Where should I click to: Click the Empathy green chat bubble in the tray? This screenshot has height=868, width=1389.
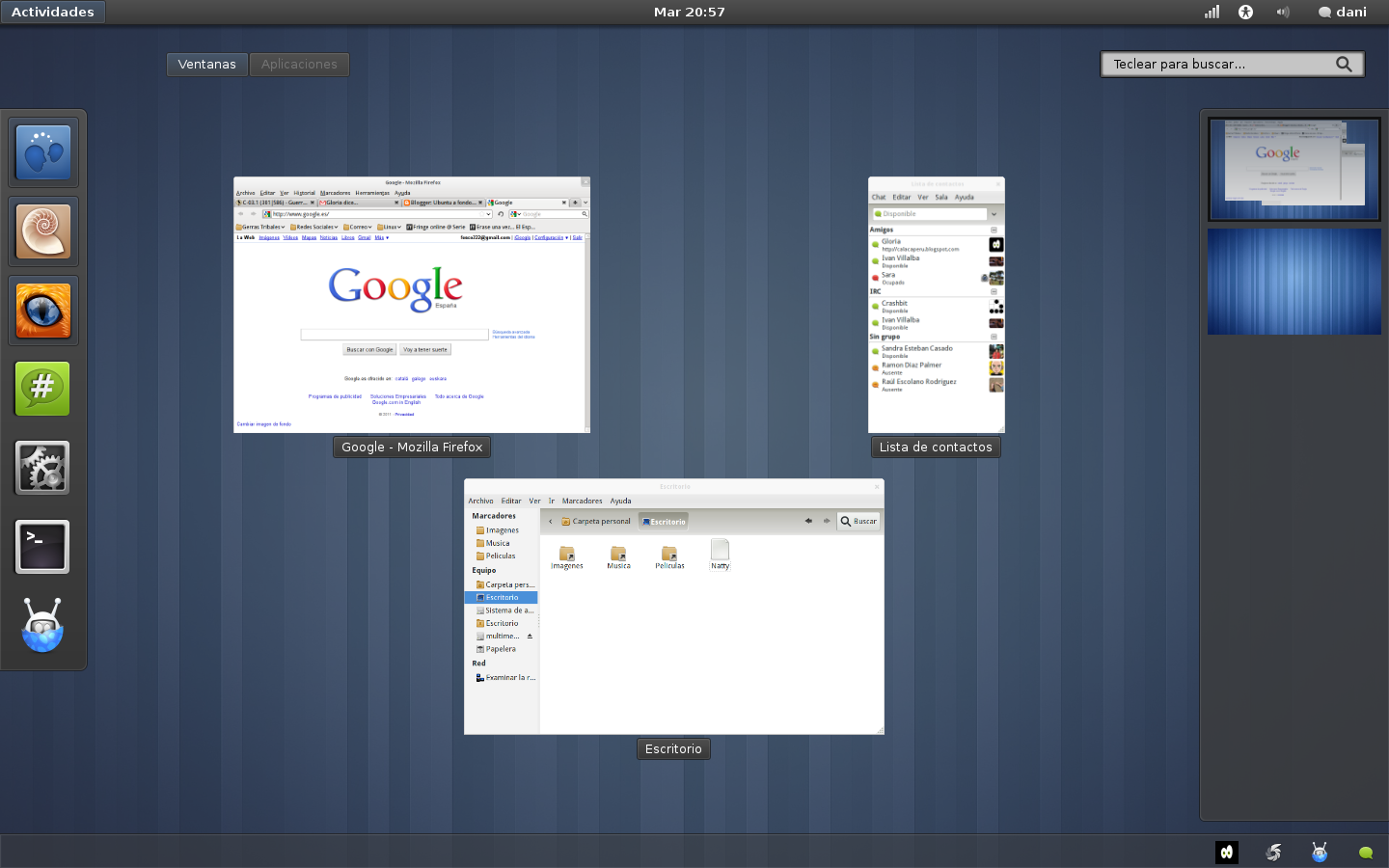(x=1366, y=853)
